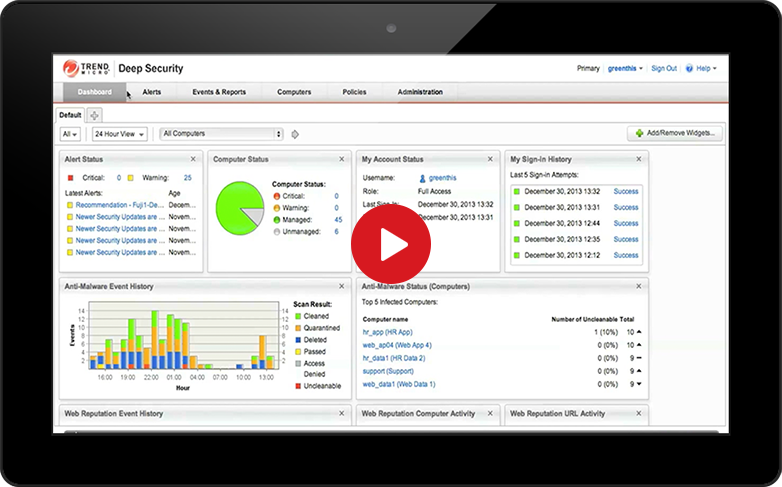Click the Trend Micro logo
The height and width of the screenshot is (487, 782).
[86, 68]
